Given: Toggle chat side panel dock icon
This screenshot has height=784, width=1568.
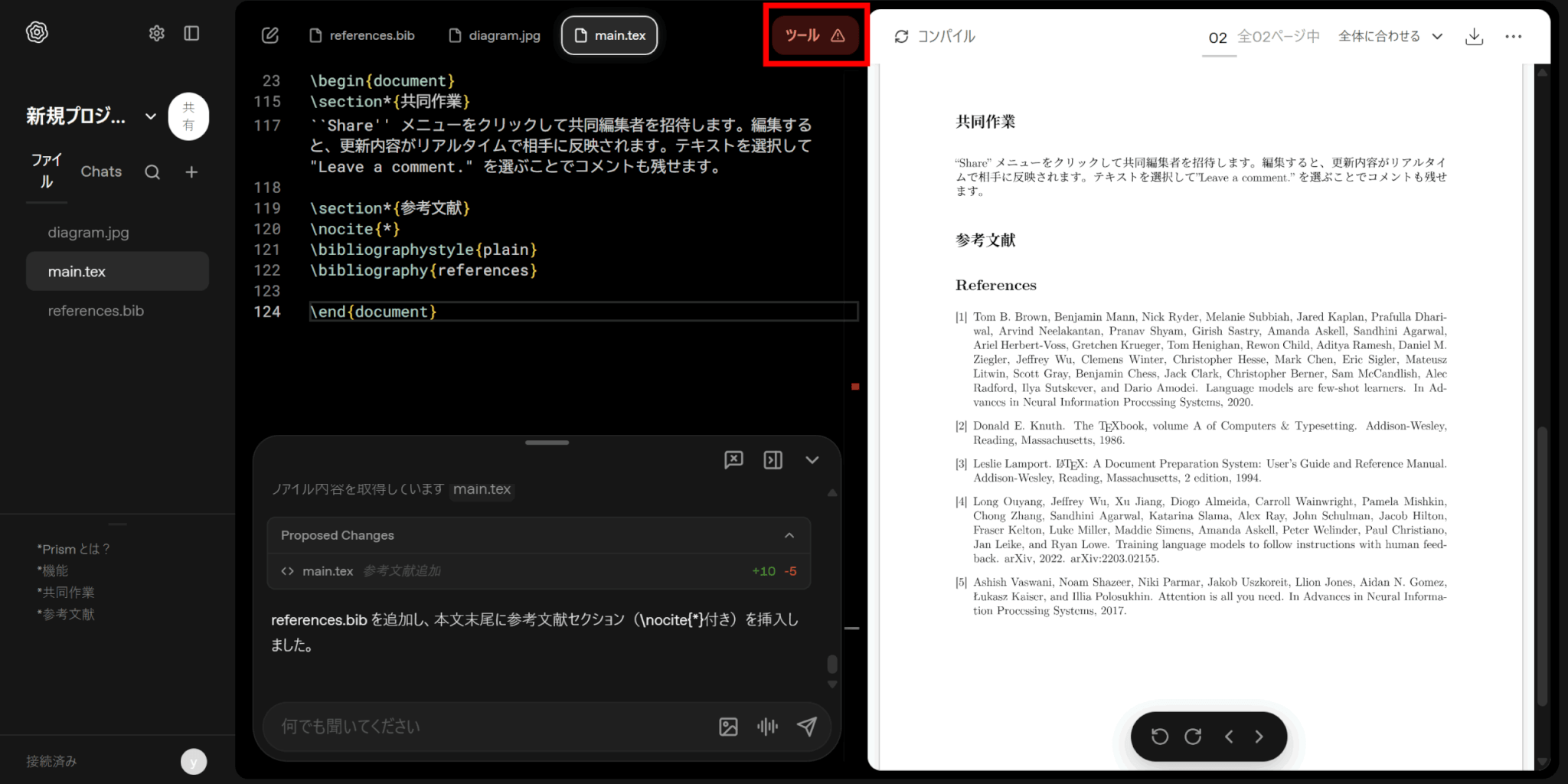Looking at the screenshot, I should pyautogui.click(x=773, y=459).
